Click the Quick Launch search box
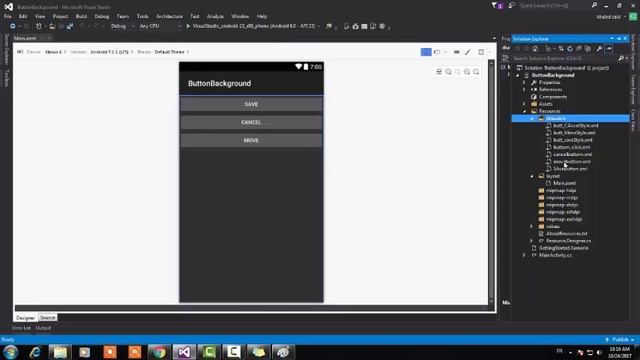Screen dimensions: 640x360 click(x=554, y=5)
